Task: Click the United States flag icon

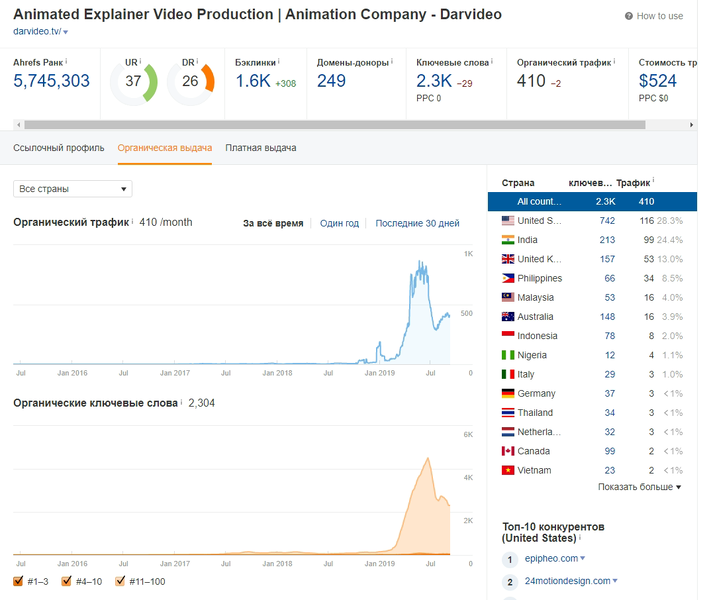Action: tap(508, 221)
